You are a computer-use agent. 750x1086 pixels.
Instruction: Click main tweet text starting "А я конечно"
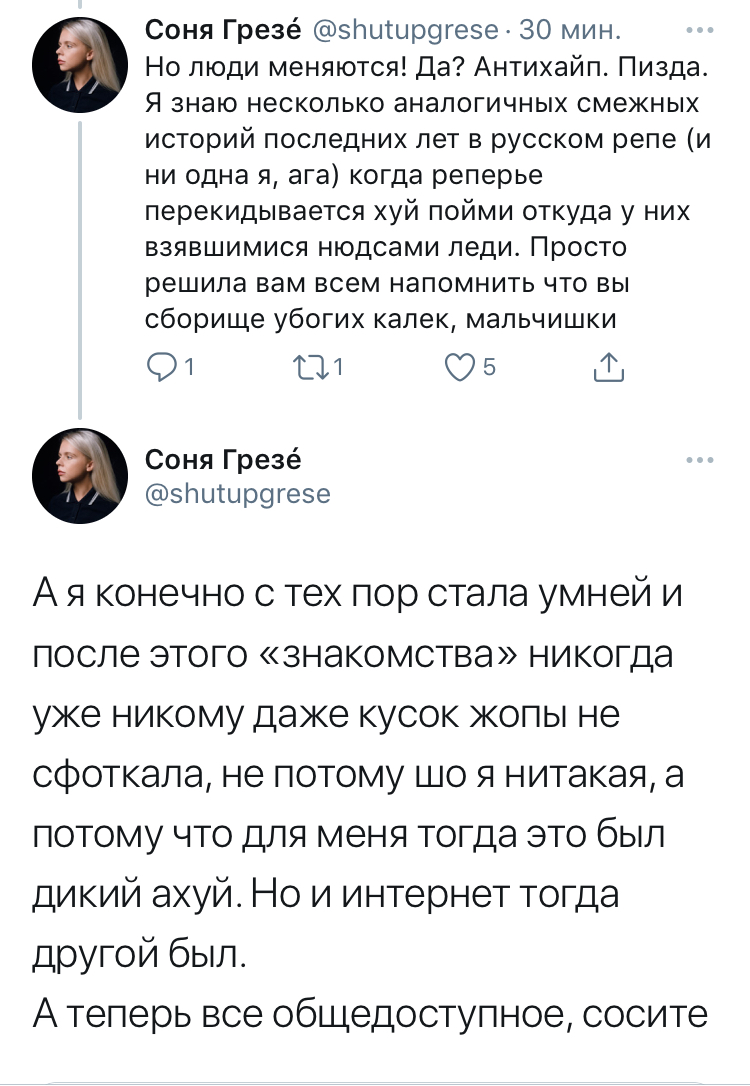(368, 601)
